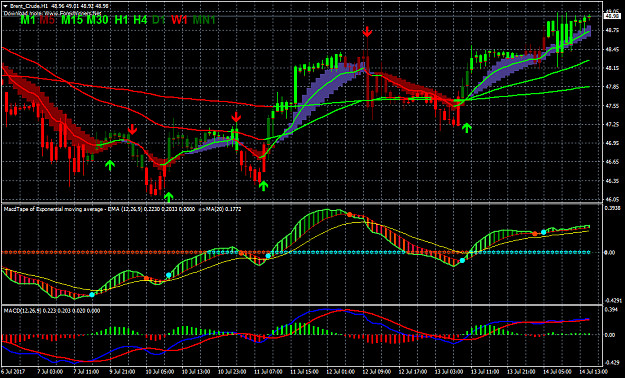Click the 46.95 price axis label
Screen dimensions: 625x378
tap(611, 143)
